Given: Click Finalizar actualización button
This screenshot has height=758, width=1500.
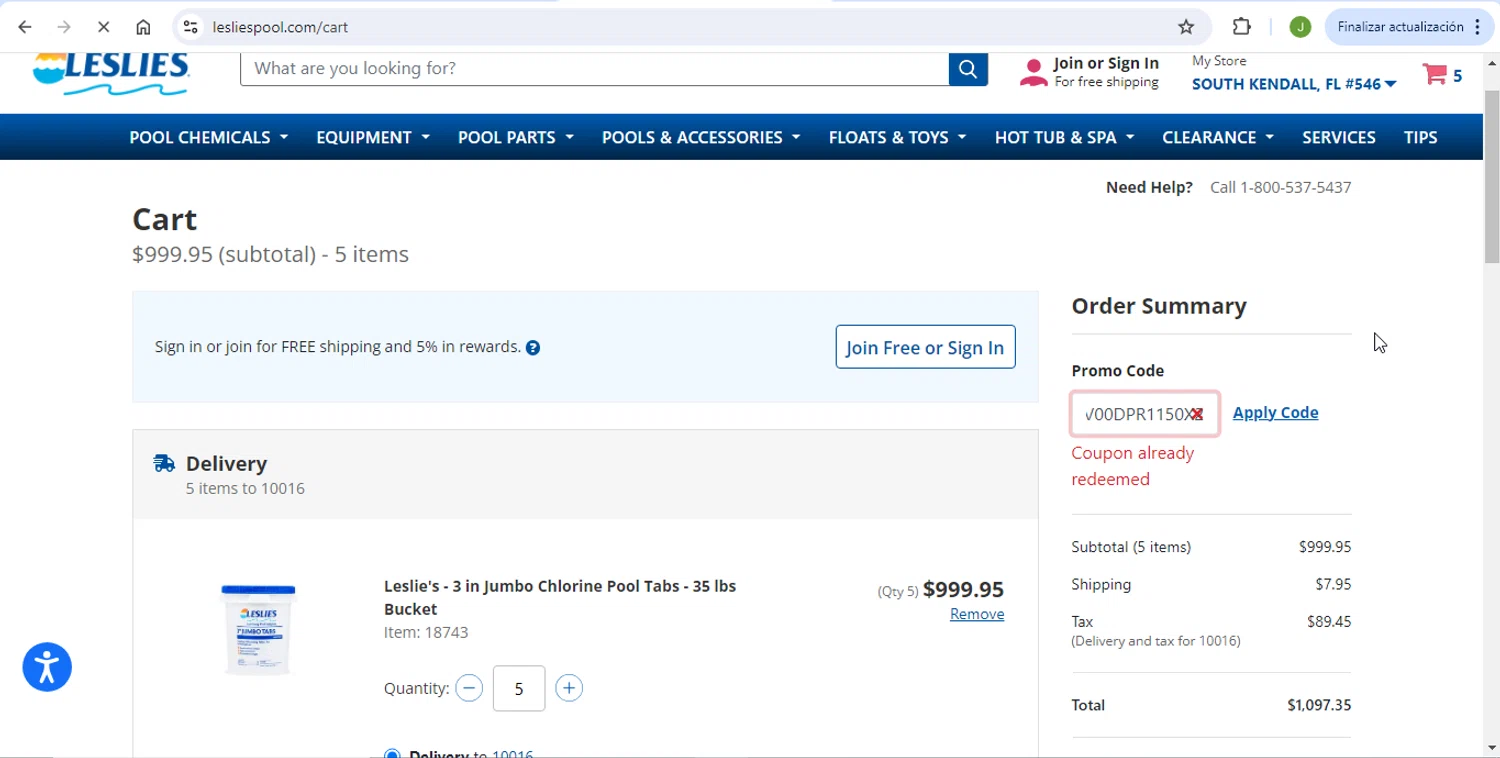Looking at the screenshot, I should [1409, 27].
